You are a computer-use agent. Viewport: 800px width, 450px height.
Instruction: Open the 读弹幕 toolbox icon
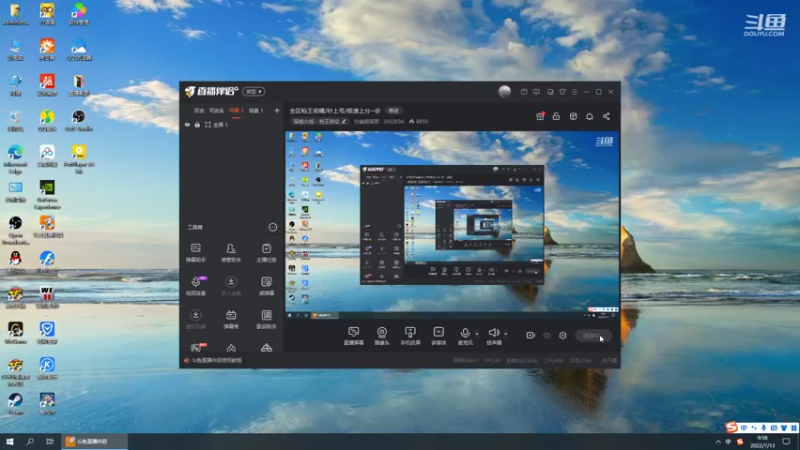tap(266, 286)
